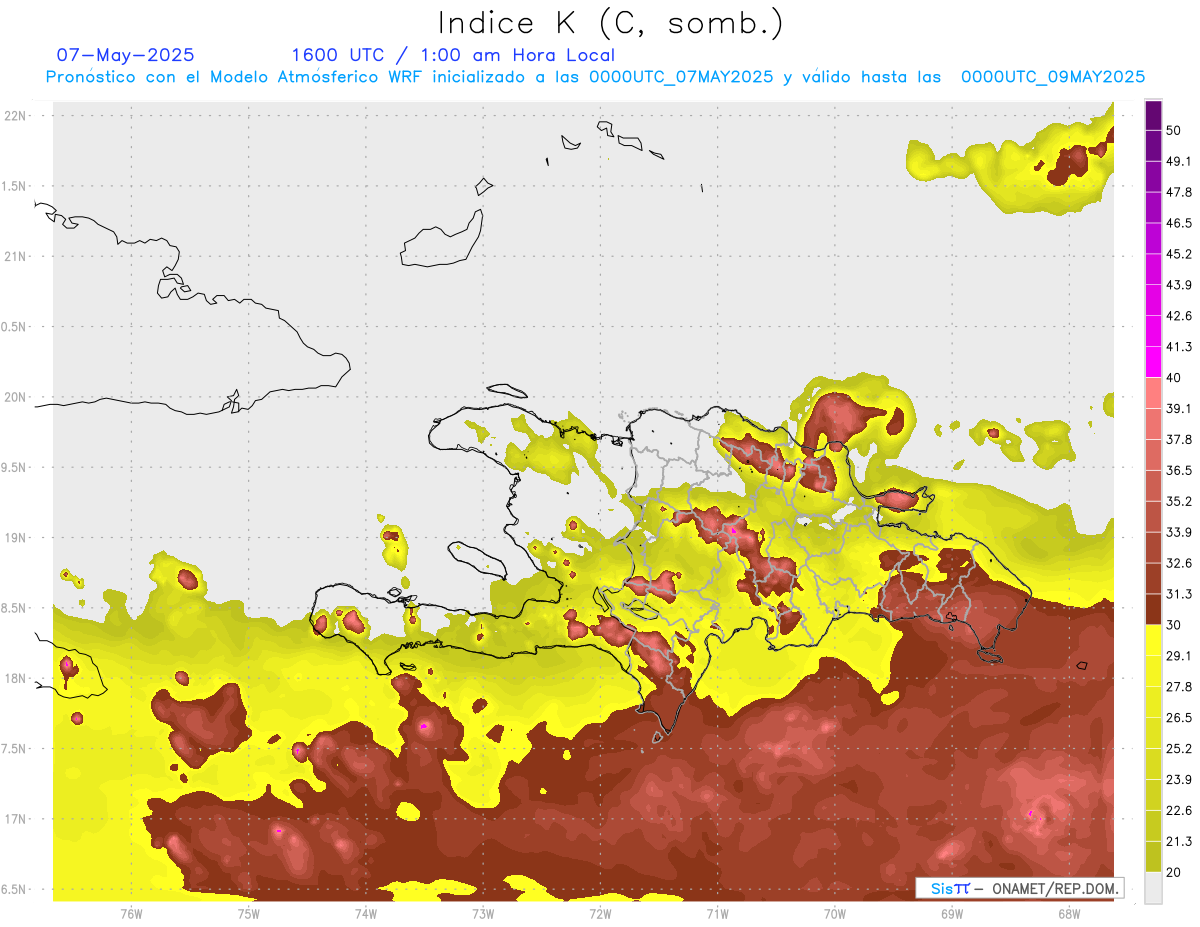Click the "21.3" colorbar value

click(1178, 841)
